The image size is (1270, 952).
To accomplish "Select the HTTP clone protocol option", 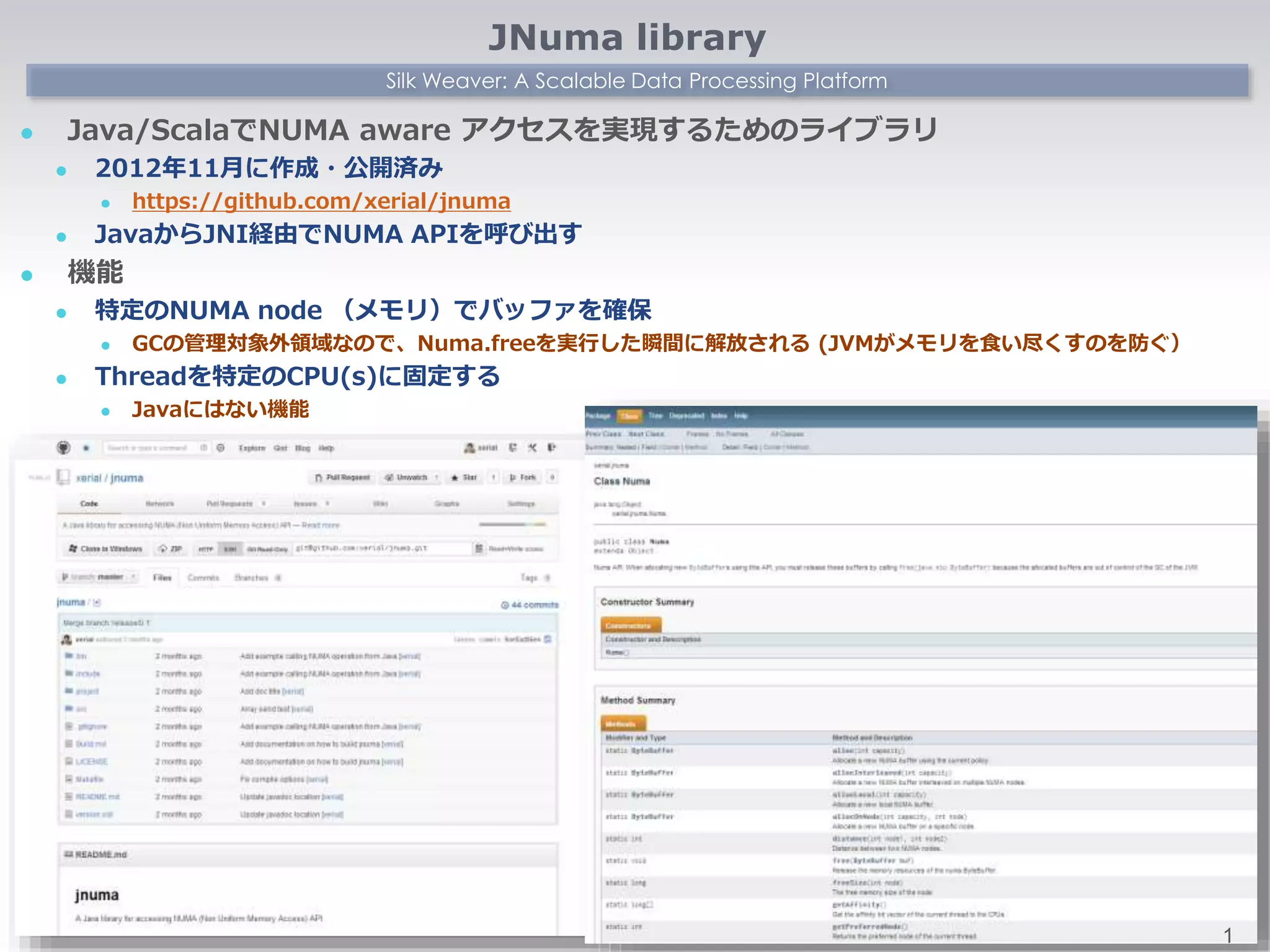I will [x=206, y=549].
